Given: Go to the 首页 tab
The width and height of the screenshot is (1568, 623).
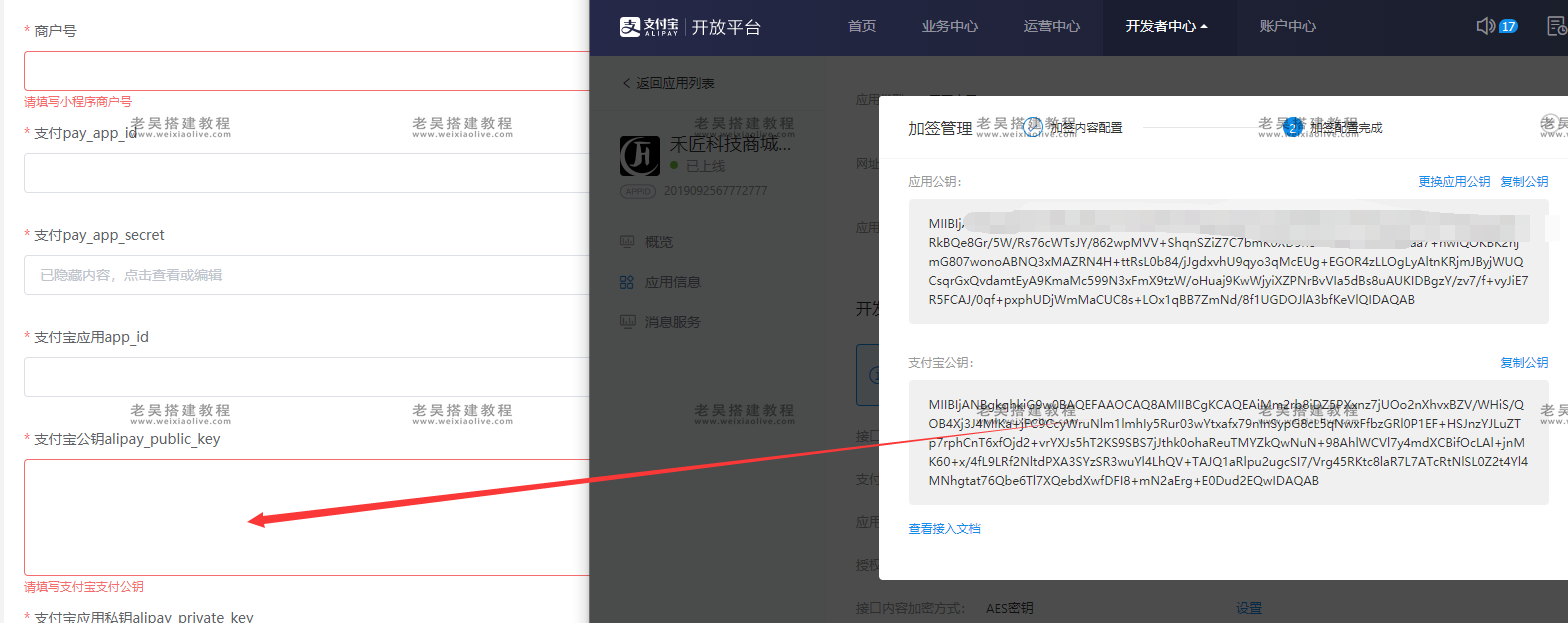Looking at the screenshot, I should pyautogui.click(x=862, y=27).
